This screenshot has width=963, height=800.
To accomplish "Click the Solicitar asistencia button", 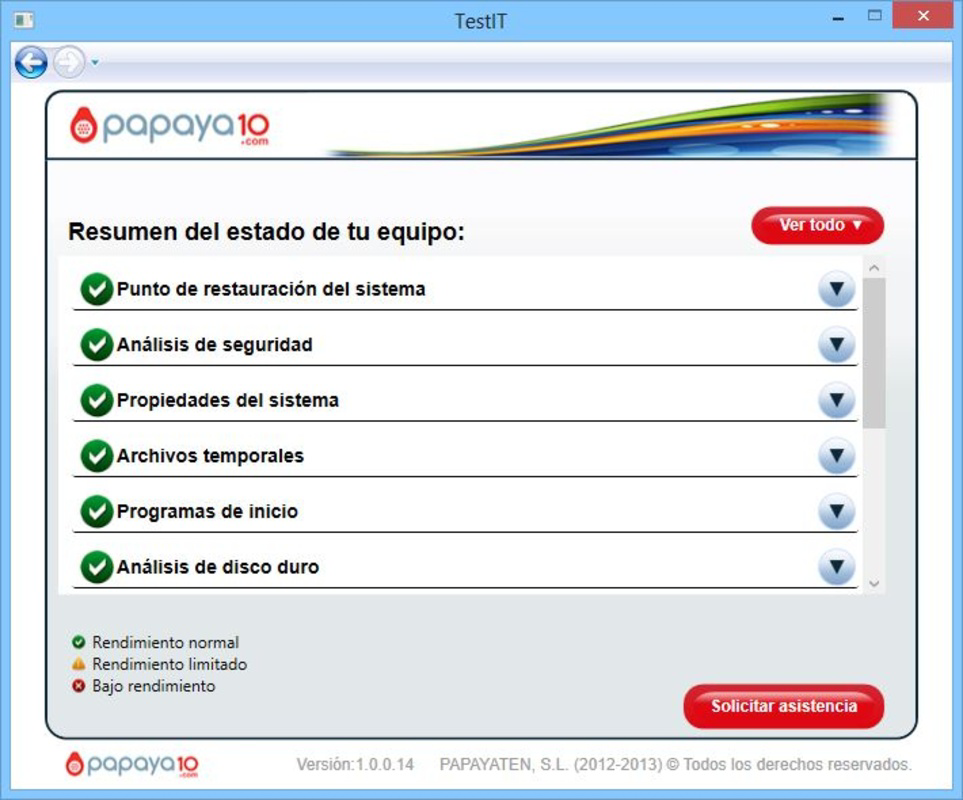I will (x=784, y=706).
